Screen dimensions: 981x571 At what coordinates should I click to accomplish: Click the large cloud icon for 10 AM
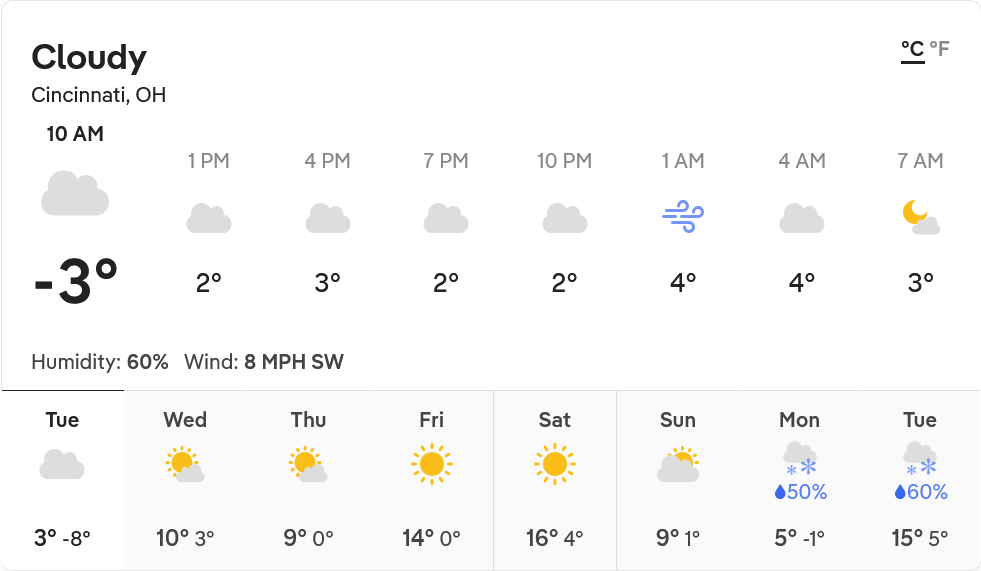(x=75, y=193)
